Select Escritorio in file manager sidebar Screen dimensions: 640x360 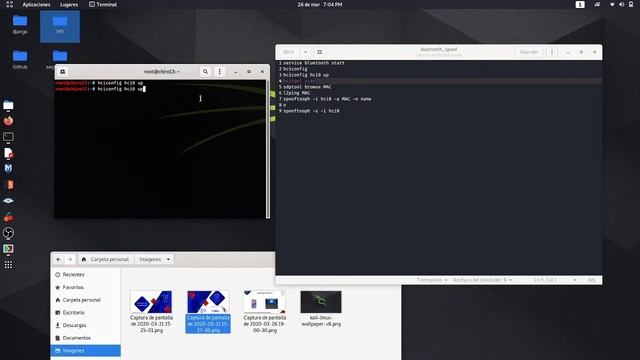point(85,313)
